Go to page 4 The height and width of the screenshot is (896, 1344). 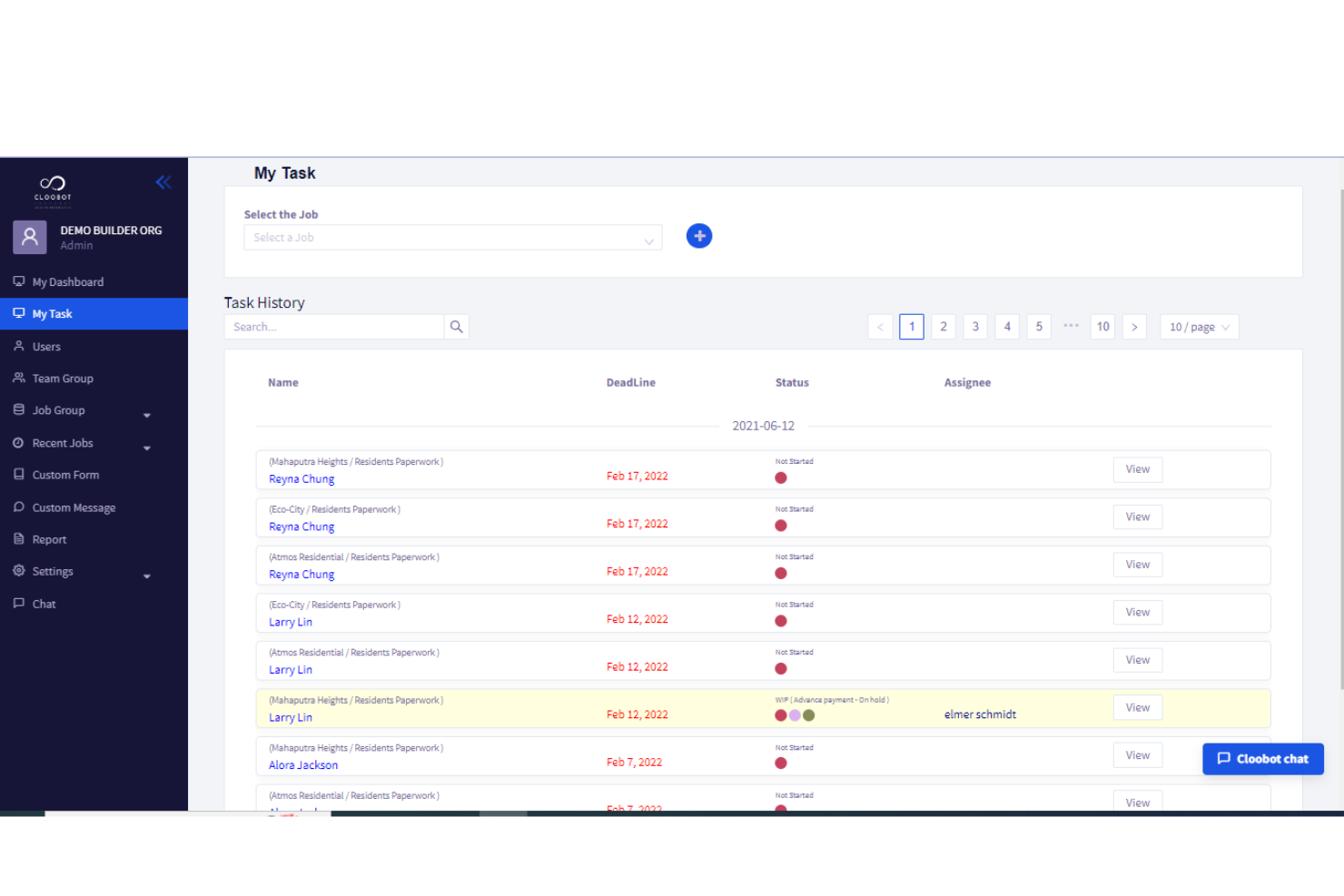point(1007,327)
